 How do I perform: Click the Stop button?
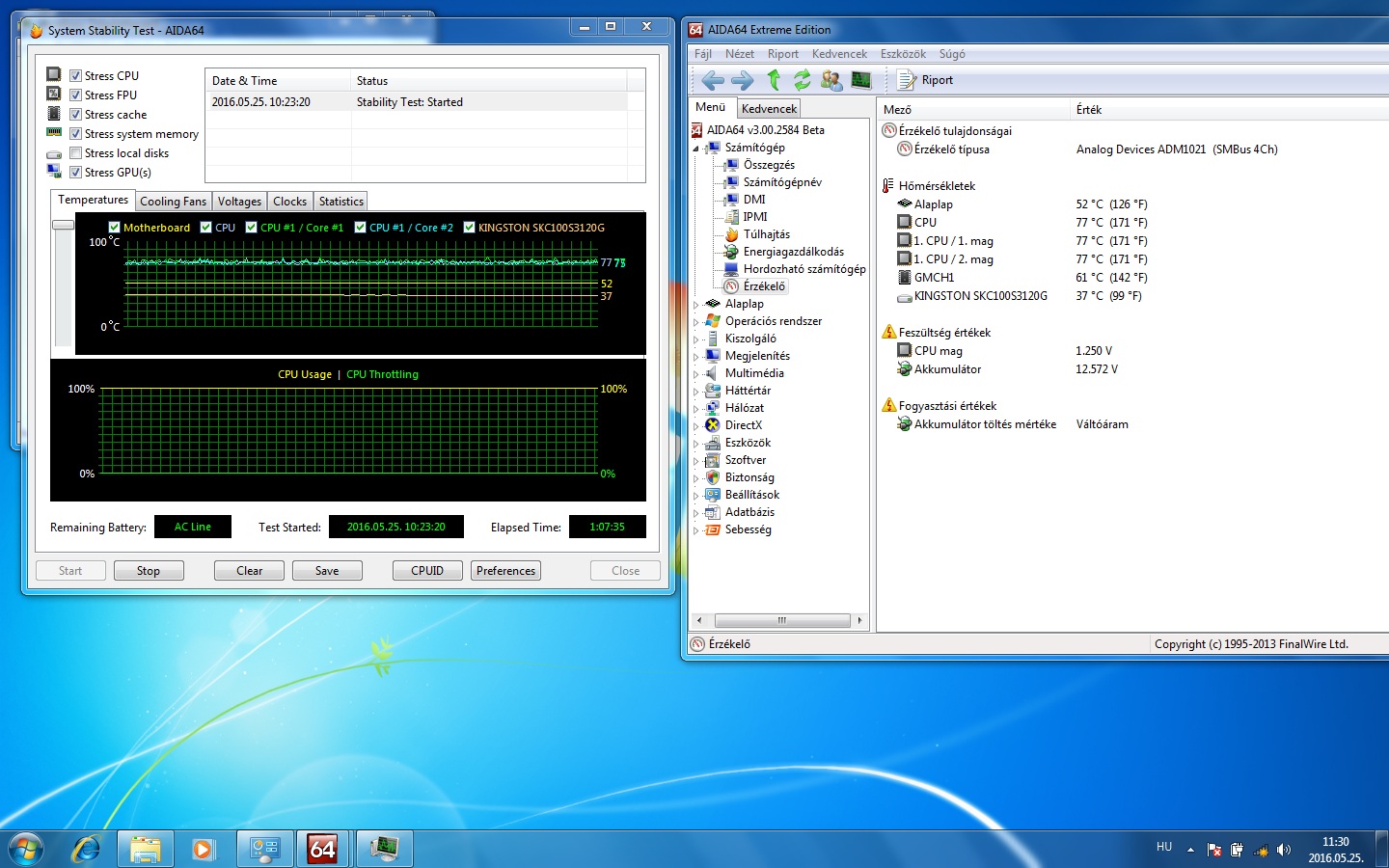(149, 571)
